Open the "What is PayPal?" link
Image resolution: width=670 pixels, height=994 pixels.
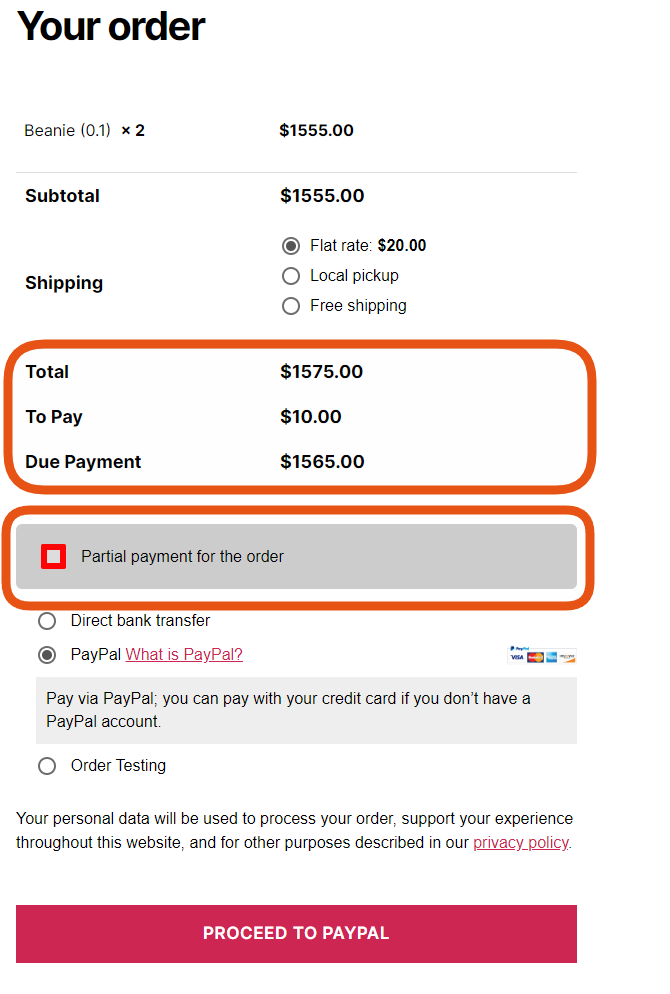click(184, 655)
